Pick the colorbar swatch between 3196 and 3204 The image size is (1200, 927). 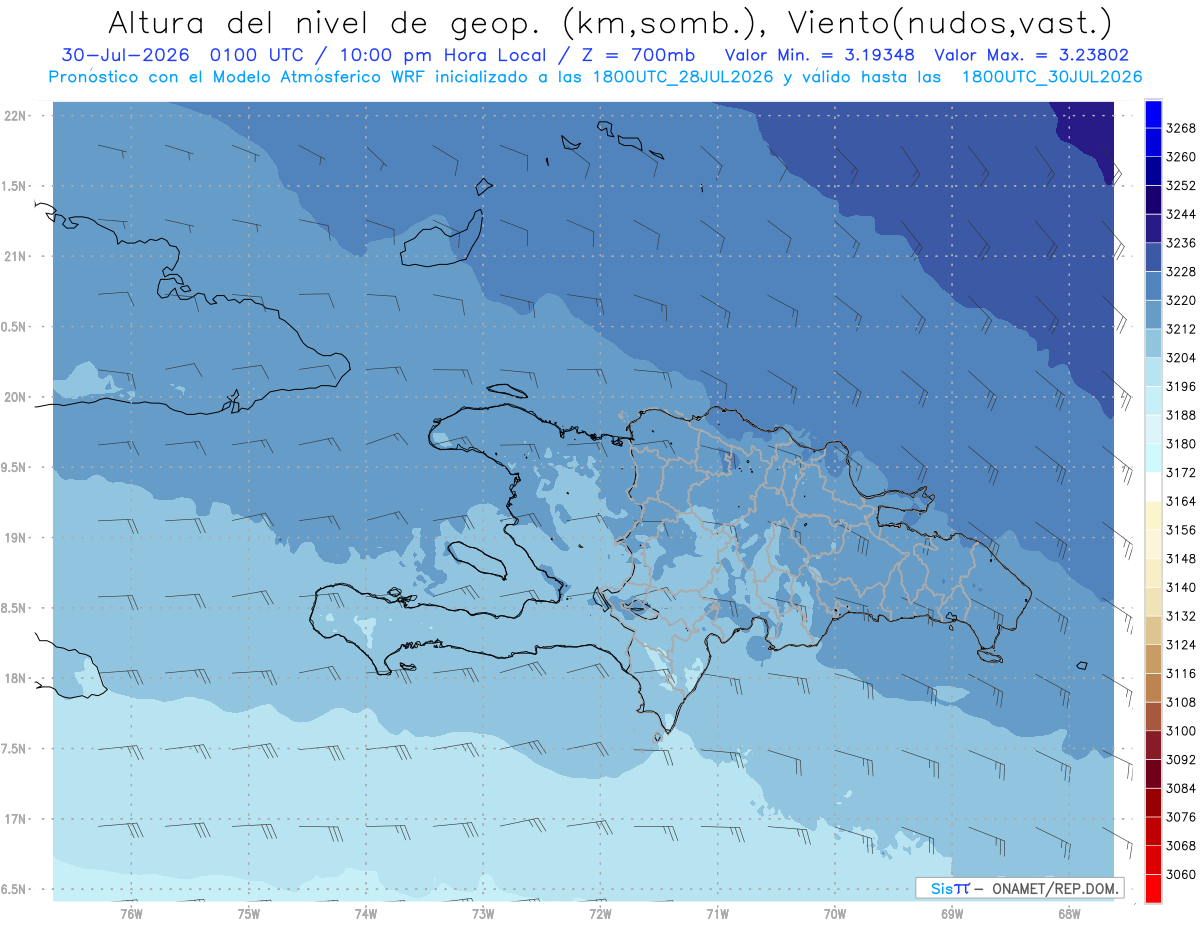1153,372
